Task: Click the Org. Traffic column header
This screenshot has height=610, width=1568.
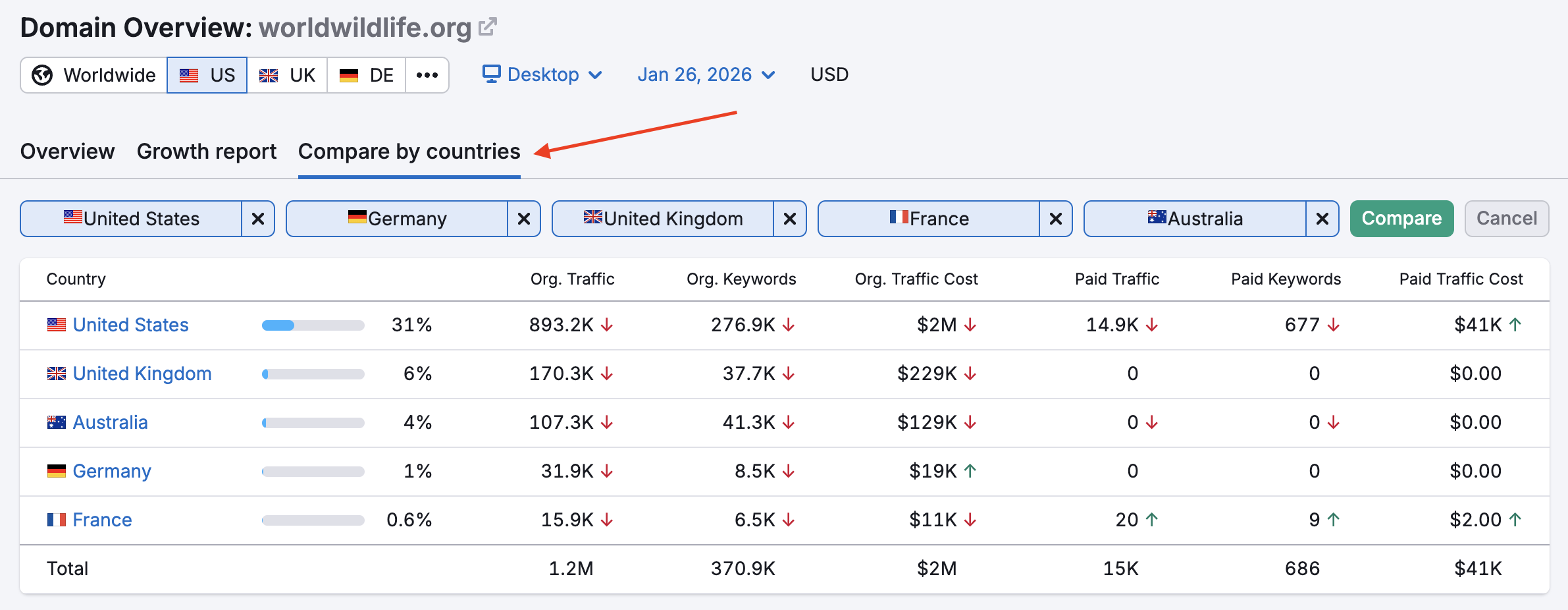Action: (572, 279)
